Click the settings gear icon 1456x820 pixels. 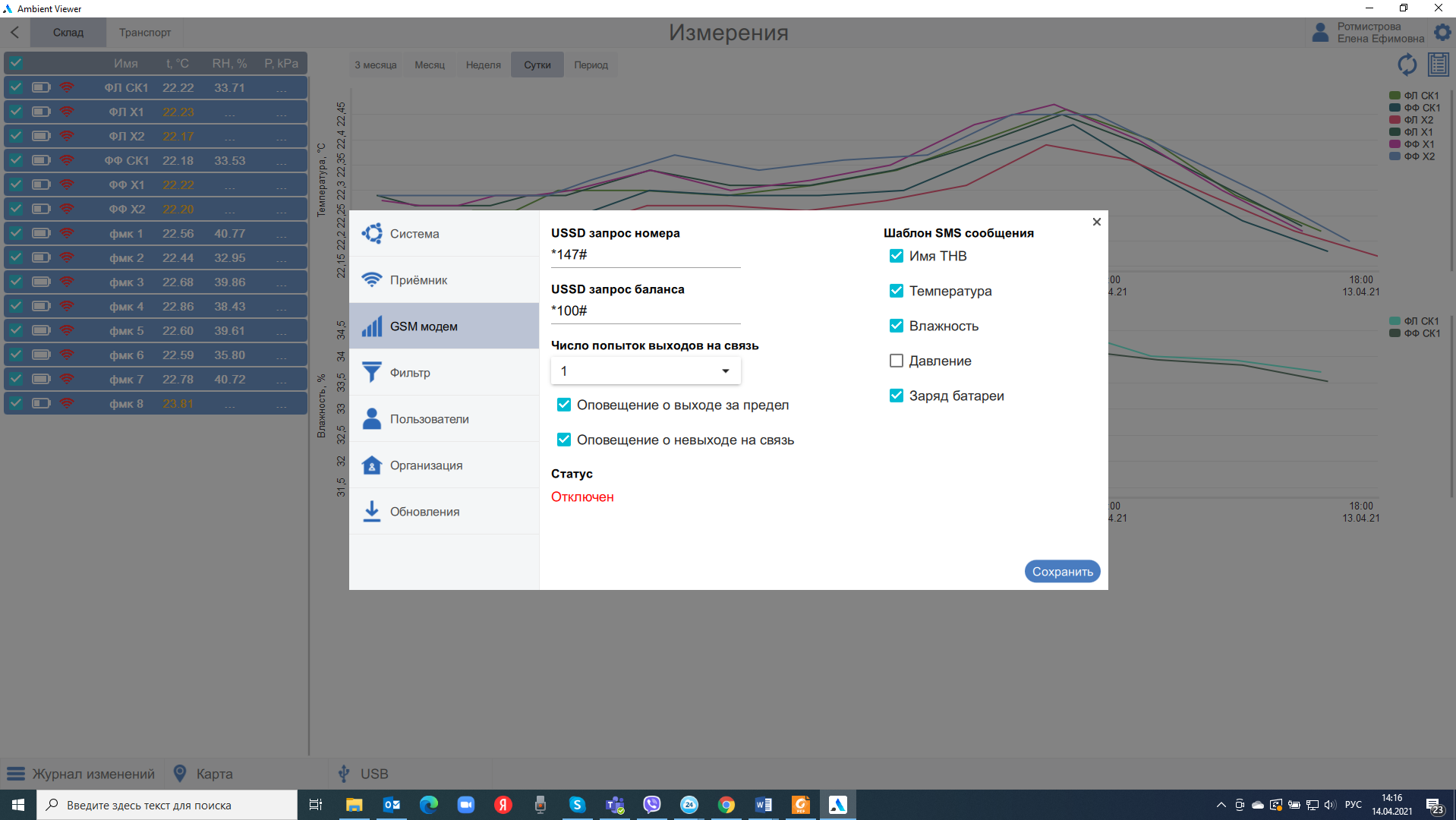[1442, 33]
